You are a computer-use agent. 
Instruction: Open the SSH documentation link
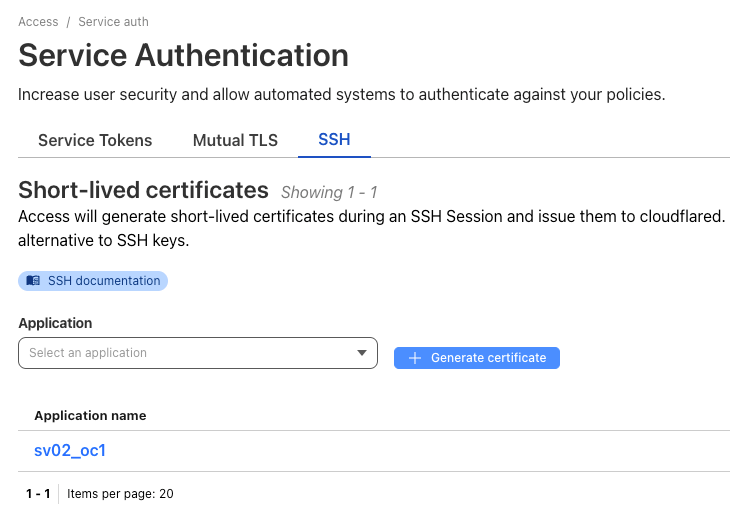click(x=93, y=281)
